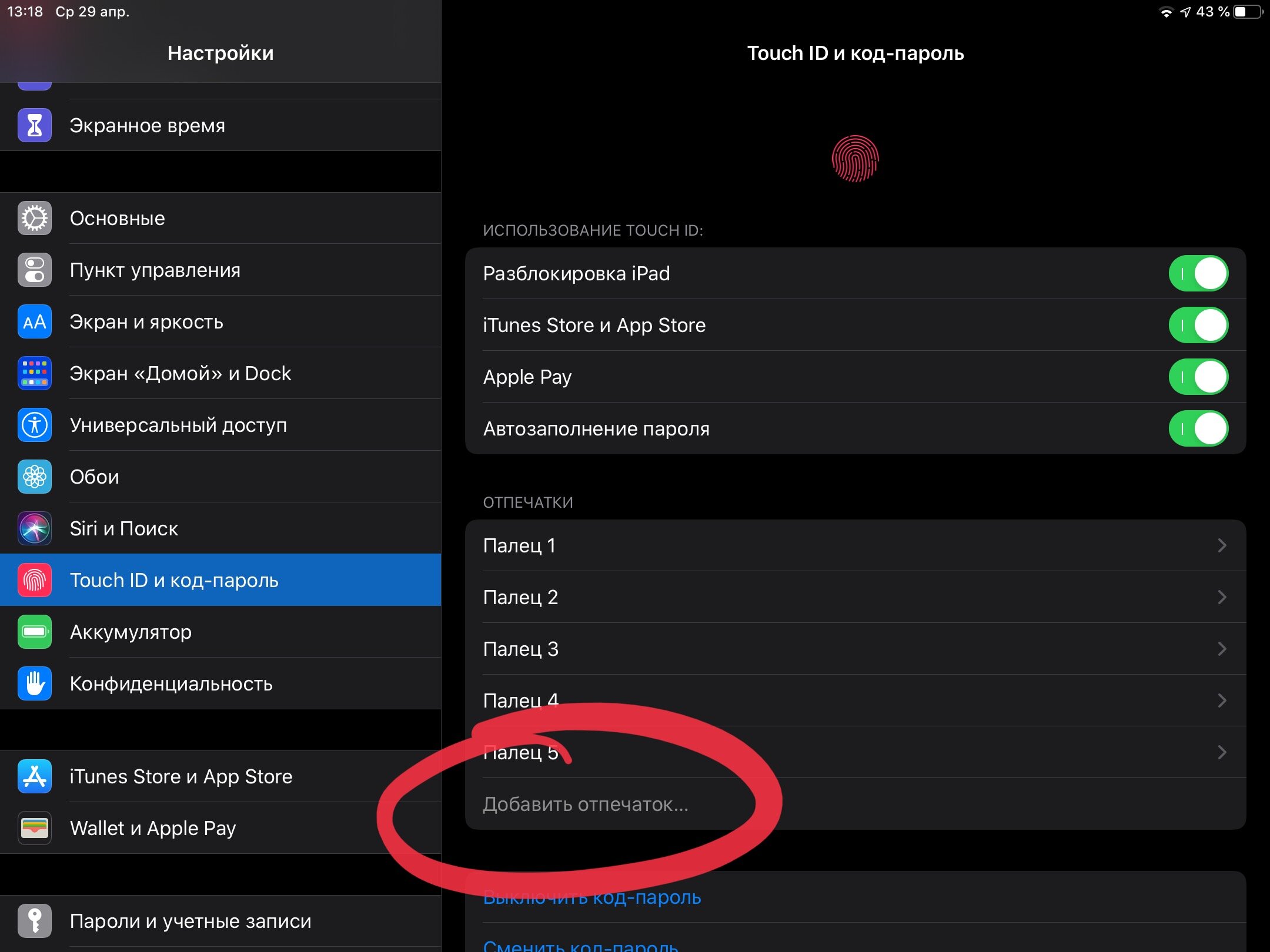Toggle Разблокировка iPad switch off
Screen dimensions: 1270x952
coord(1198,274)
